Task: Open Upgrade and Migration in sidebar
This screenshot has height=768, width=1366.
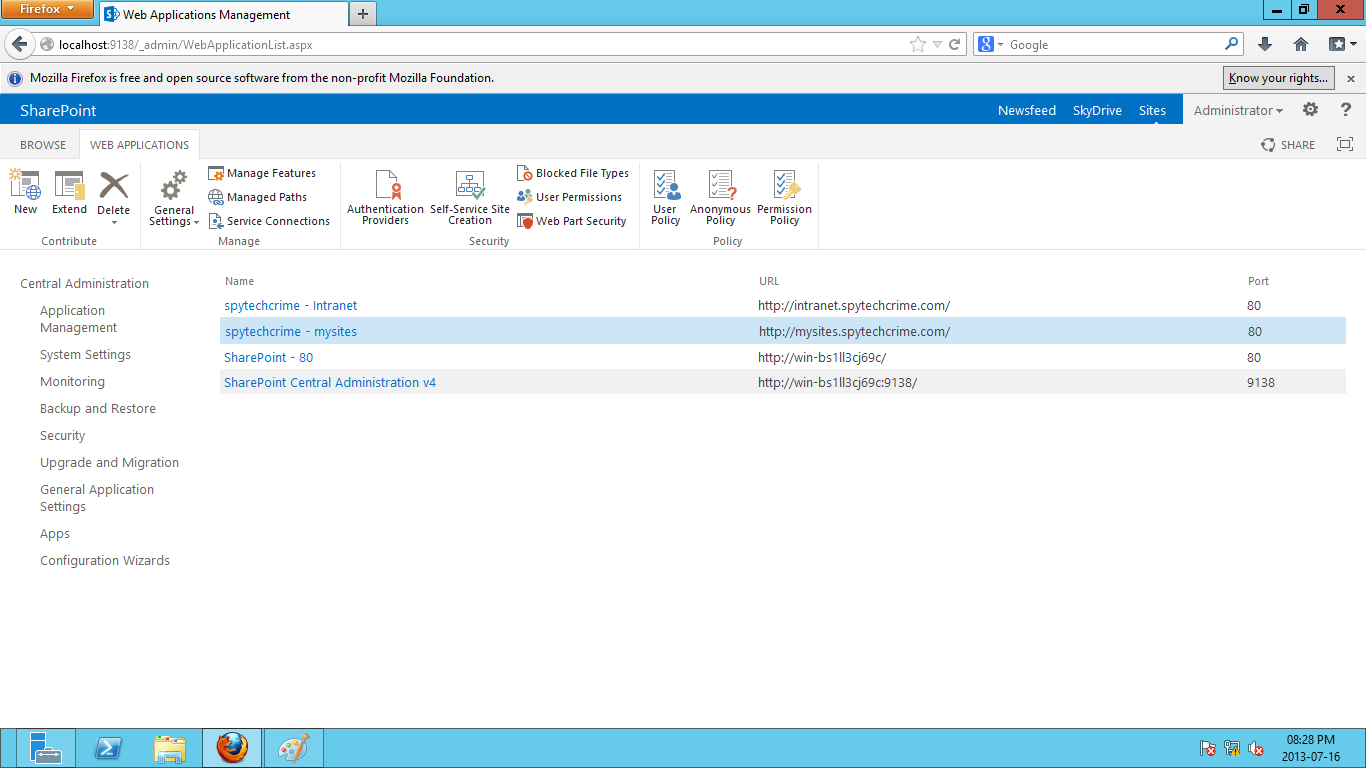Action: (110, 462)
